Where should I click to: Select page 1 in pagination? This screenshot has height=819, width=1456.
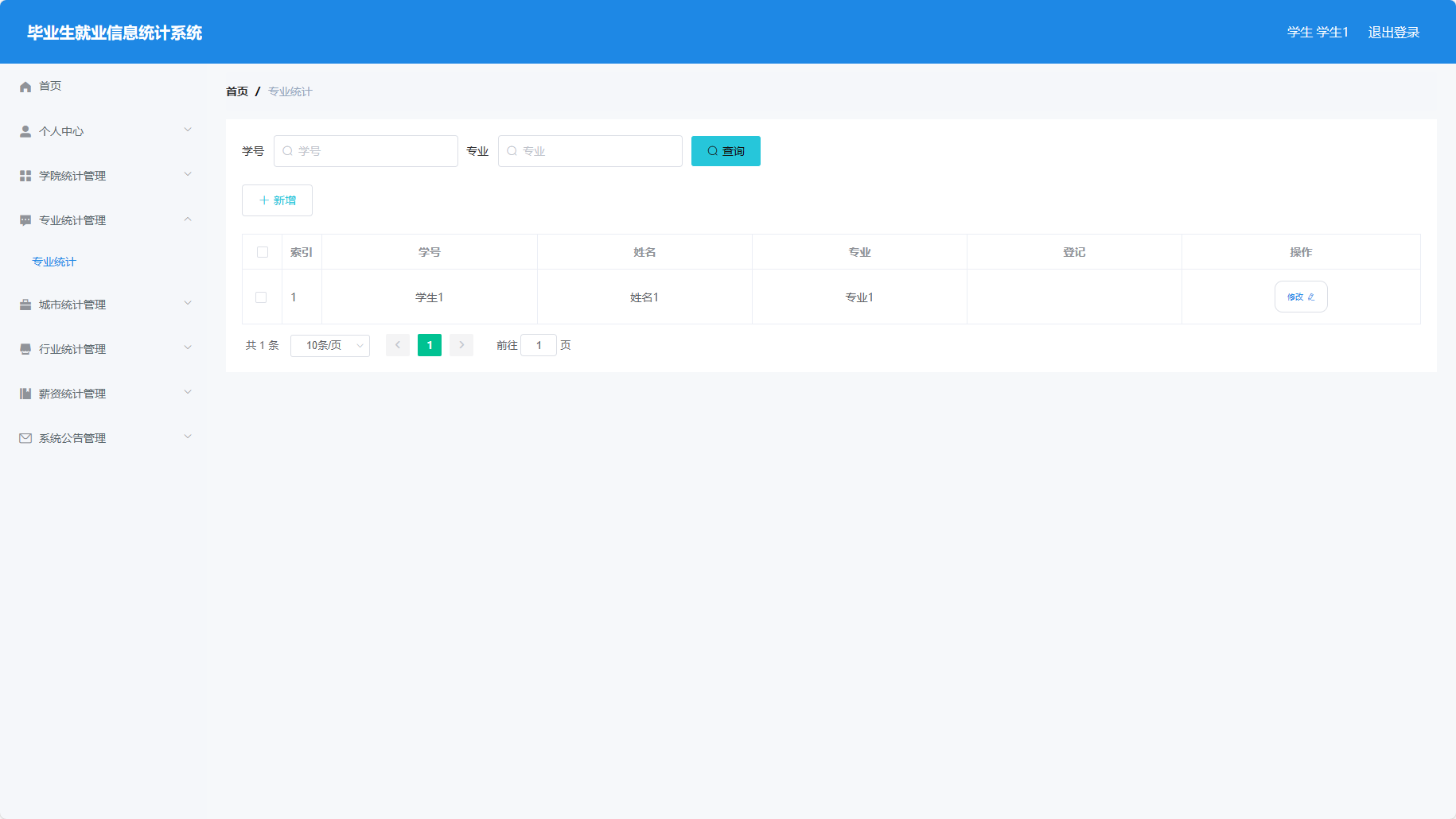click(x=430, y=345)
